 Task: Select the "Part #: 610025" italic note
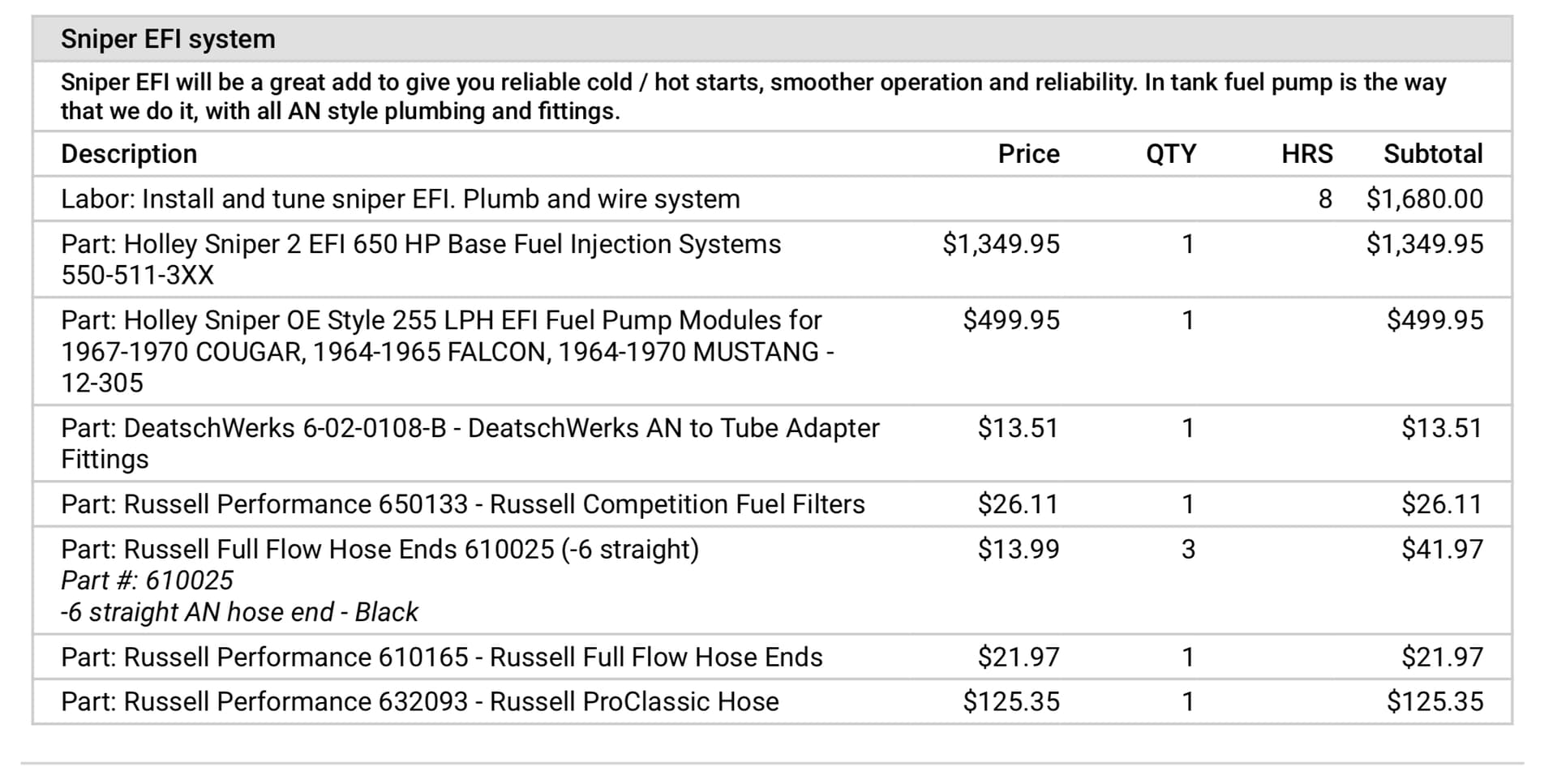(x=147, y=581)
